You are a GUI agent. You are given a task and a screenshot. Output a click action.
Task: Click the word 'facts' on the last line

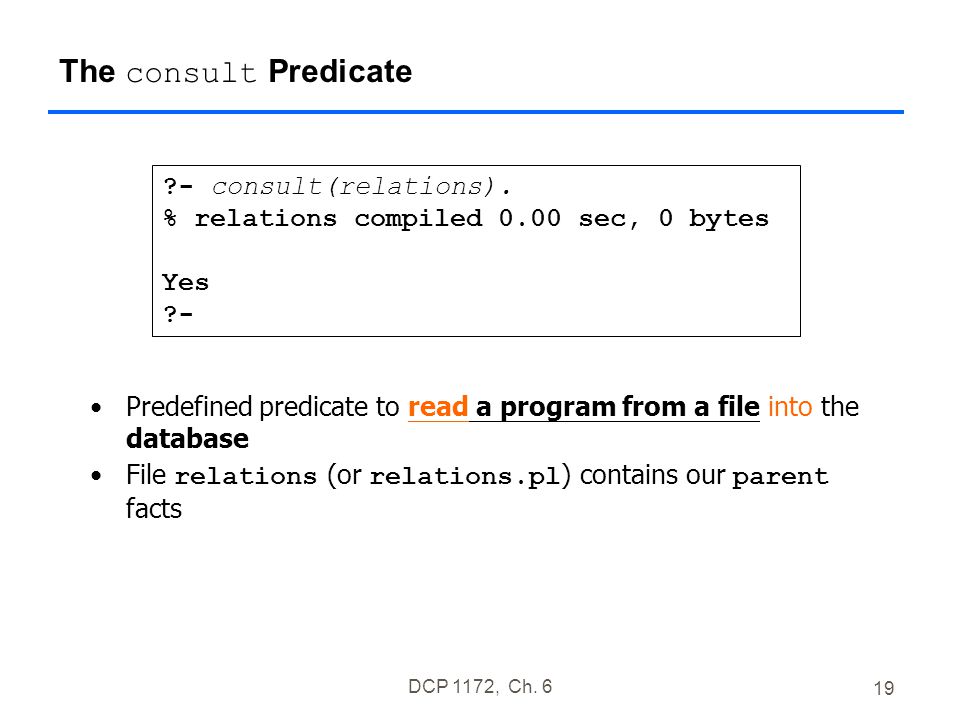click(x=154, y=509)
